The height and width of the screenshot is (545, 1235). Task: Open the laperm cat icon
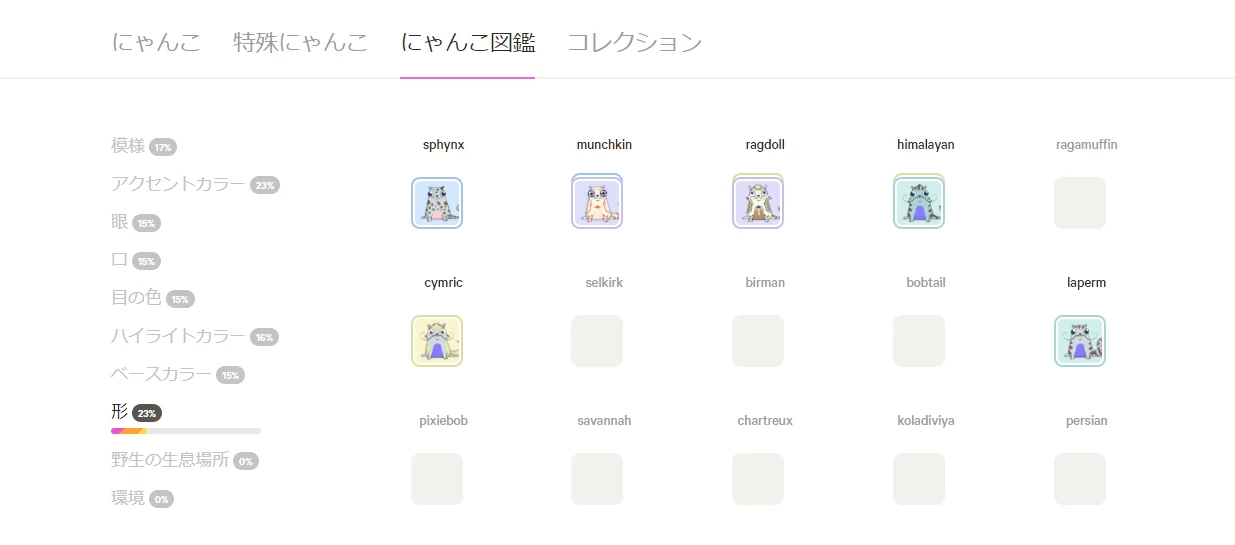1080,341
